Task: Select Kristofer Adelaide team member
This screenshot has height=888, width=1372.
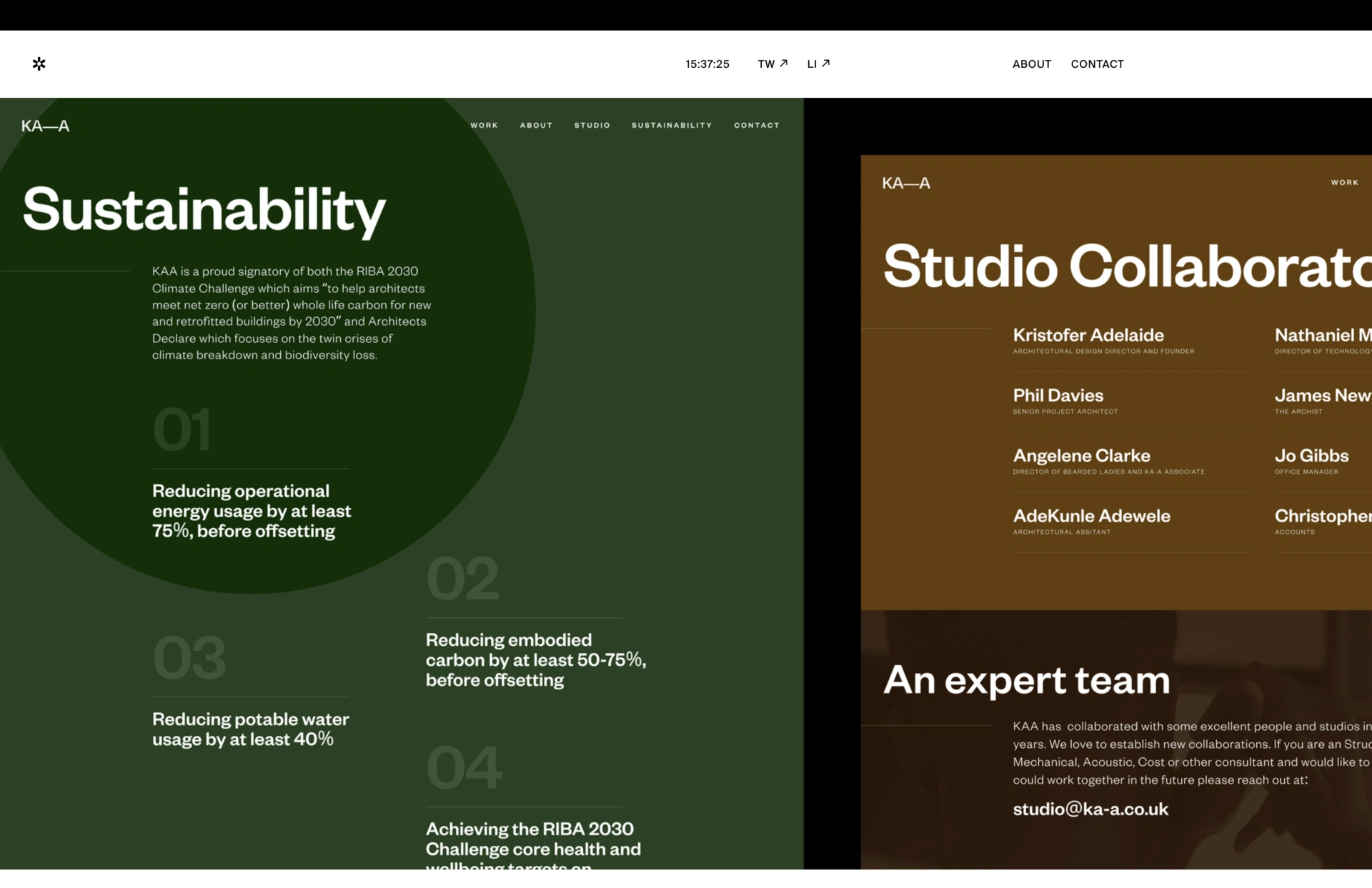Action: click(x=1088, y=335)
